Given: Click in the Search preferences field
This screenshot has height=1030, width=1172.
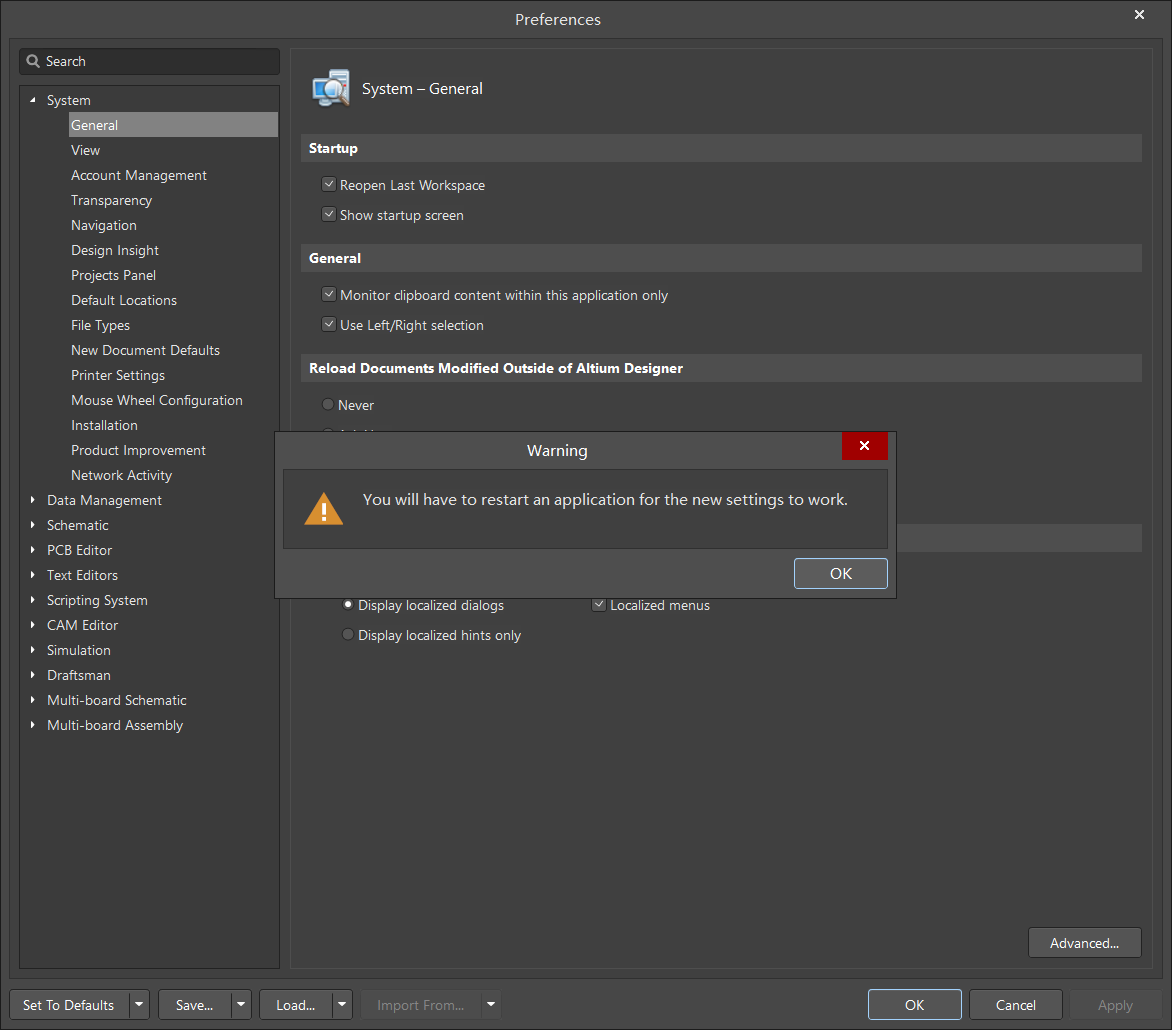Looking at the screenshot, I should click(x=149, y=61).
